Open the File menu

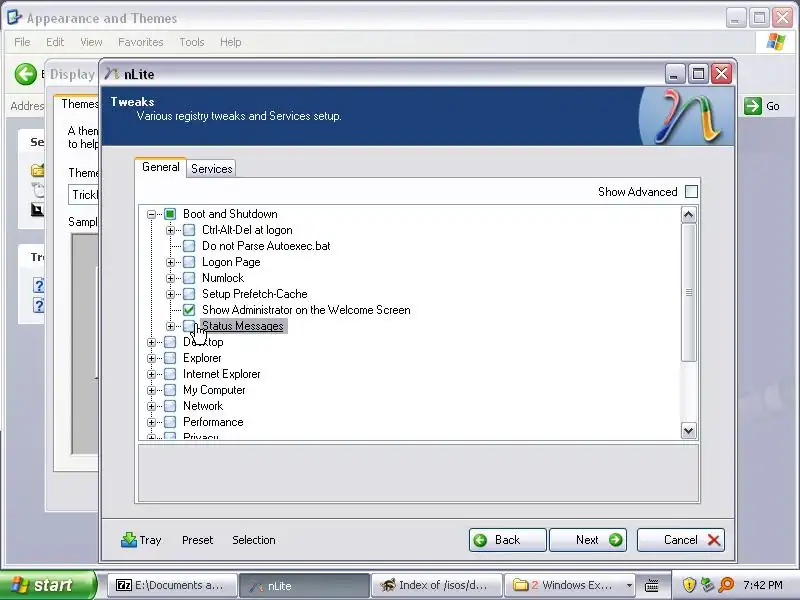click(22, 42)
